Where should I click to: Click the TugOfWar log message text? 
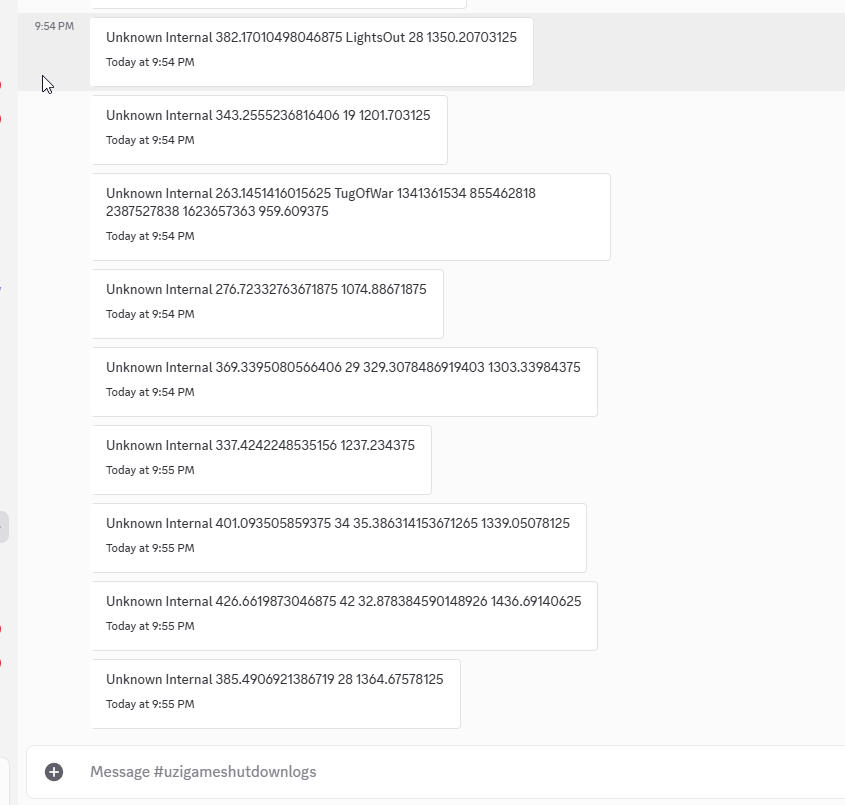tap(320, 202)
